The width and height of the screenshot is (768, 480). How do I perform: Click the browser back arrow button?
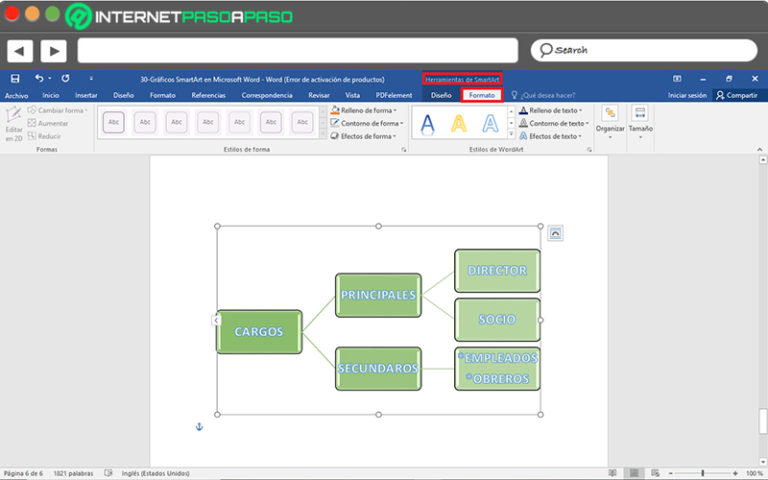(x=20, y=50)
